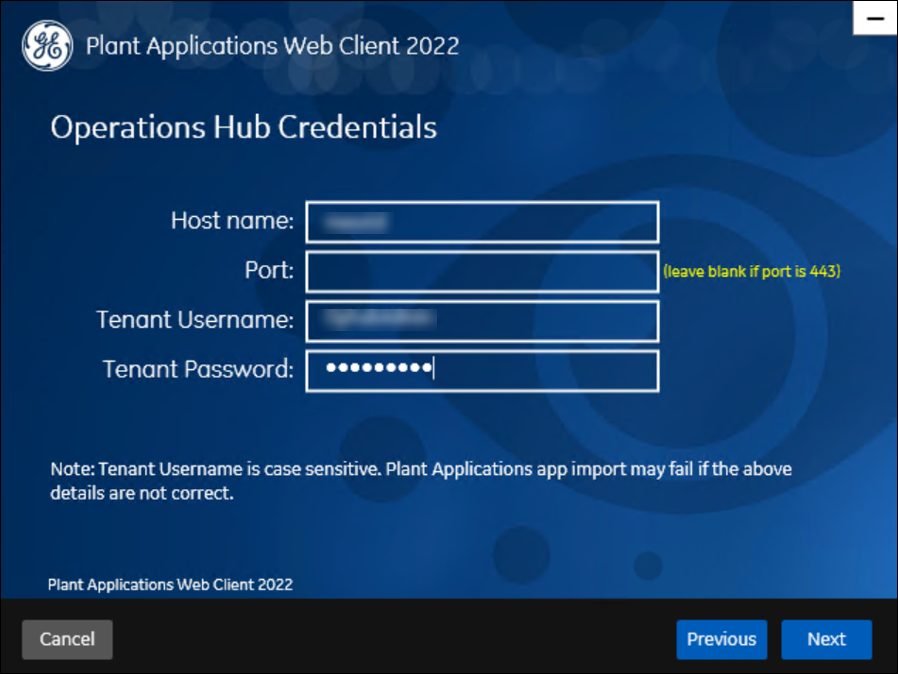This screenshot has width=898, height=674.
Task: Select the Tenant Username field
Action: [482, 321]
